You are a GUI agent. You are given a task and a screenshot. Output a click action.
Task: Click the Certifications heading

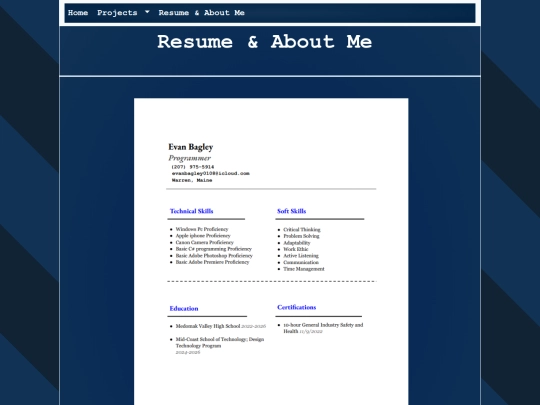[x=297, y=307]
